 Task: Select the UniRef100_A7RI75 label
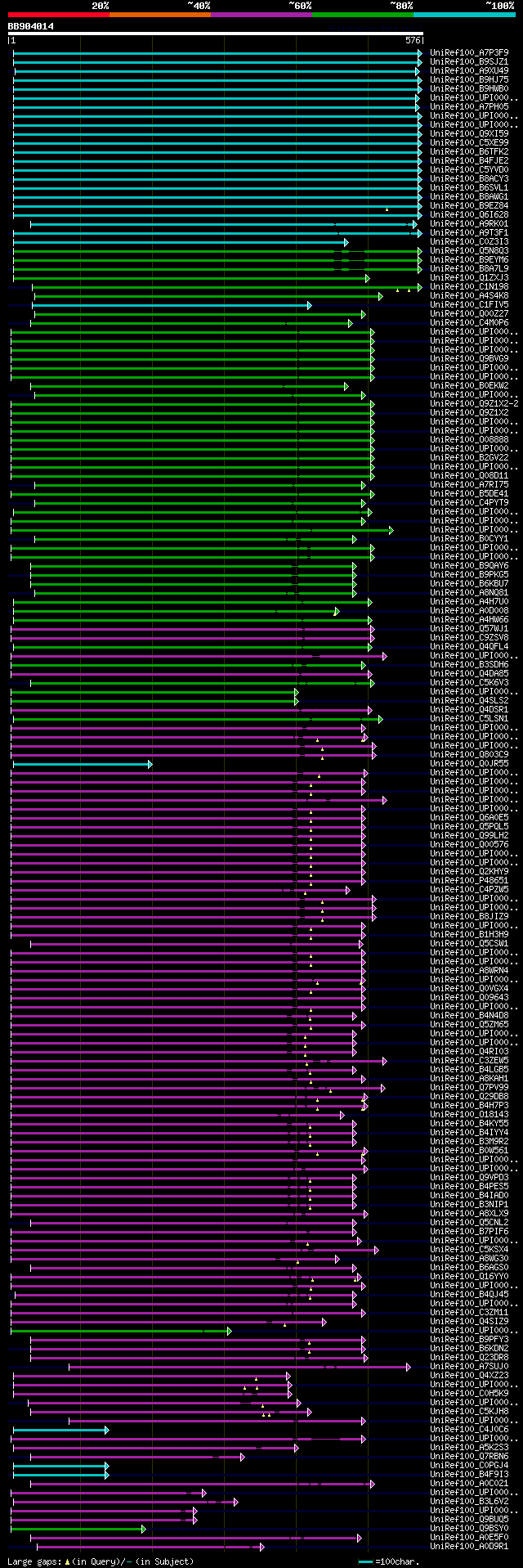coord(469,484)
